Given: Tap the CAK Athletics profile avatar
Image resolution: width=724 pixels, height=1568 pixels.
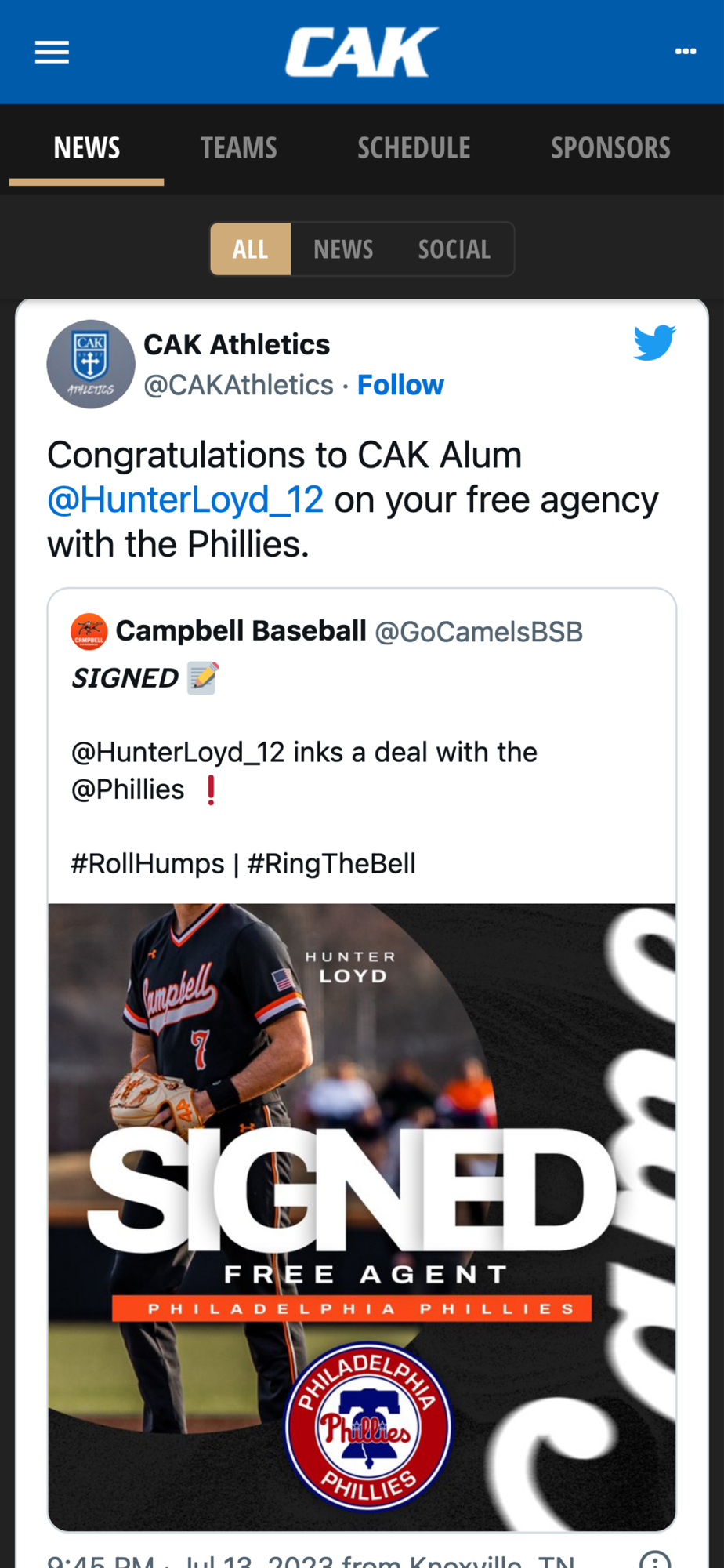Looking at the screenshot, I should click(x=91, y=364).
